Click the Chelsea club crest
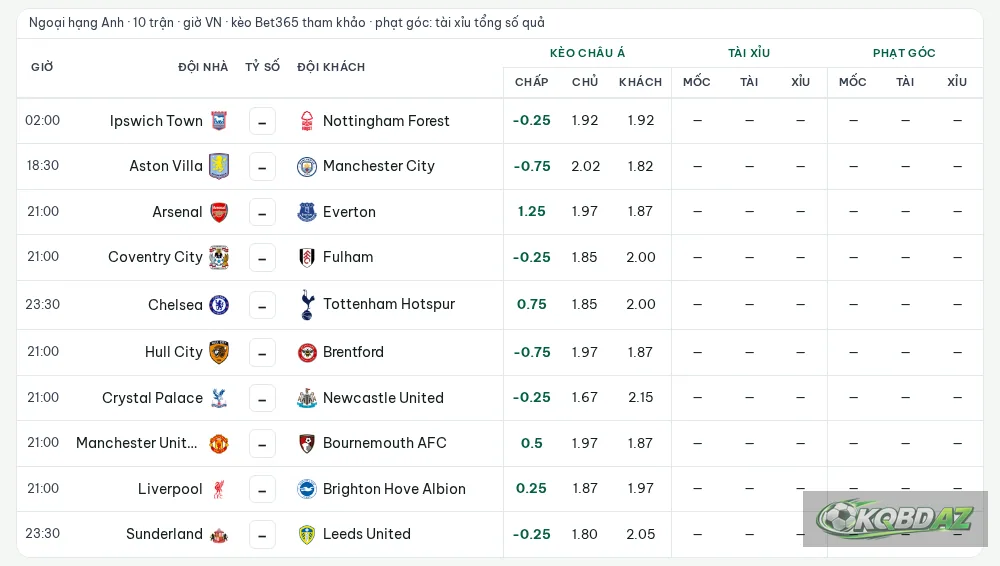The image size is (1000, 566). 219,305
